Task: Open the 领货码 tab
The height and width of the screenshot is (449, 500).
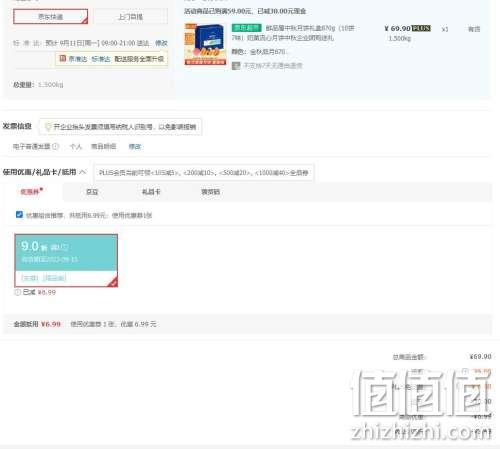Action: point(210,192)
